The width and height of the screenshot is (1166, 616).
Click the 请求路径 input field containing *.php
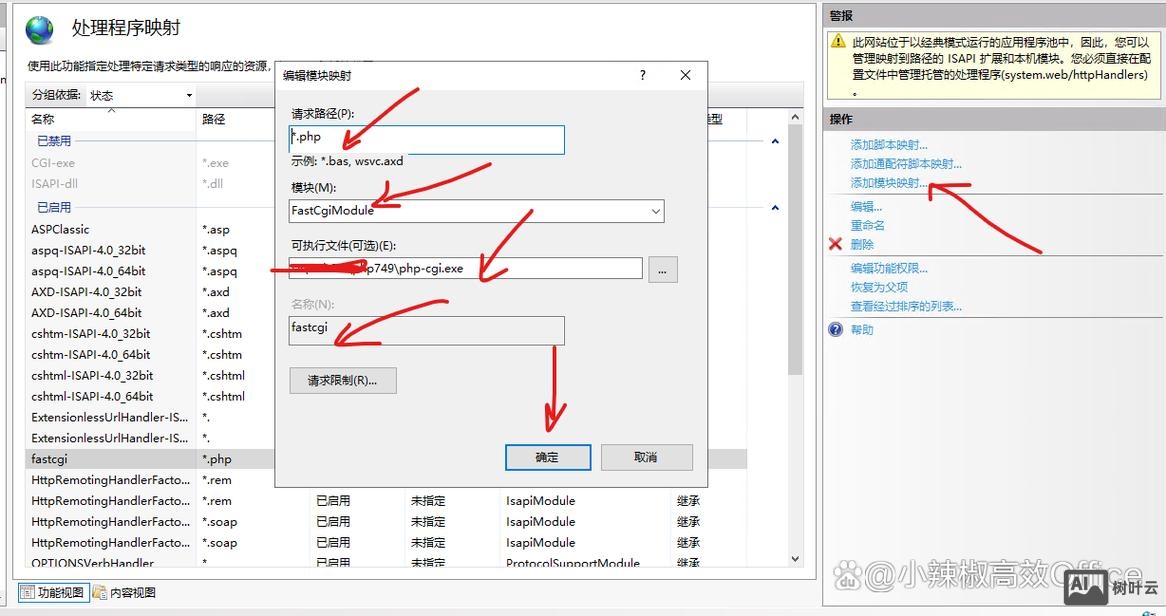[426, 140]
